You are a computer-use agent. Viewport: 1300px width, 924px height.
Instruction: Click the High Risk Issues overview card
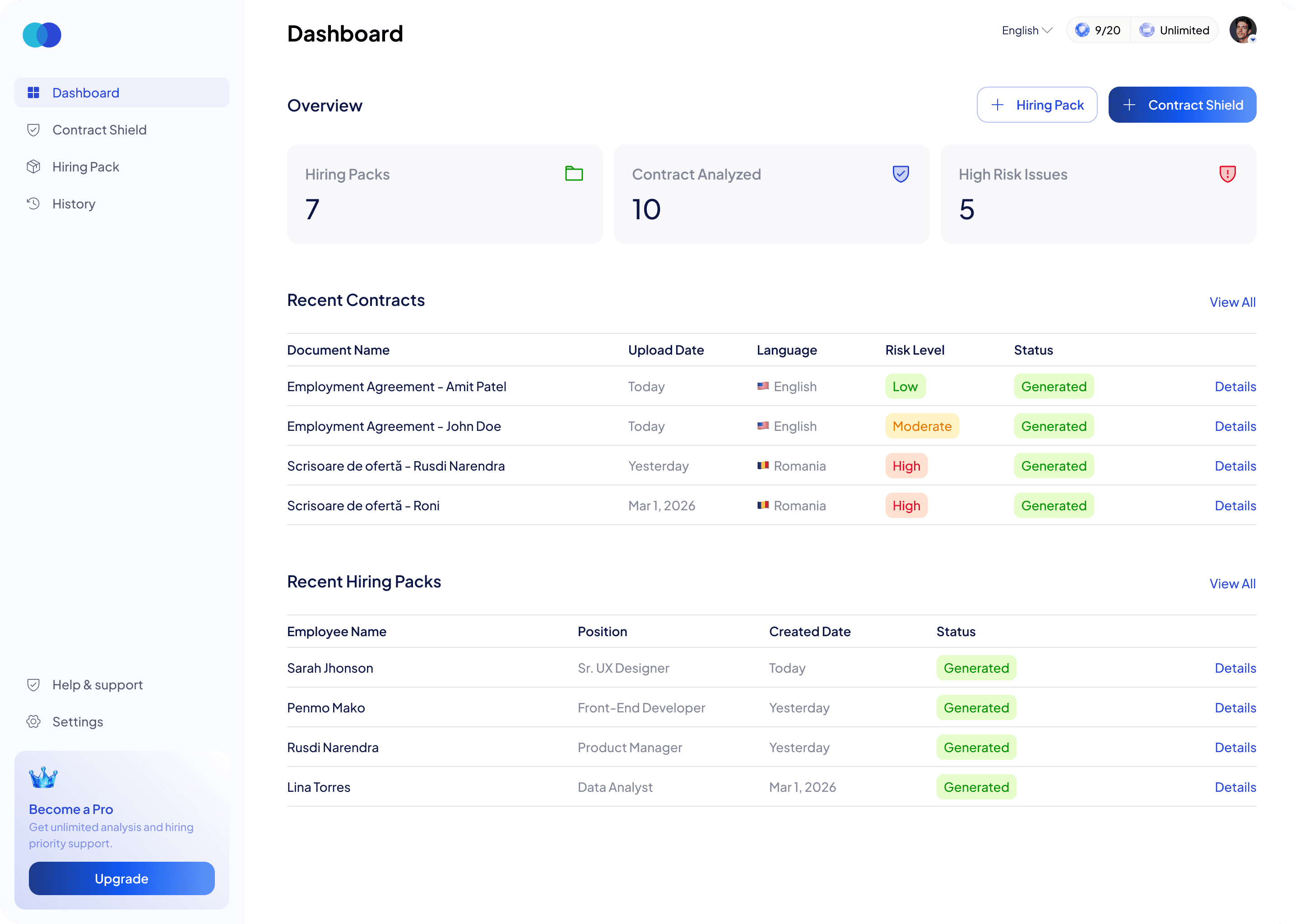[1098, 194]
